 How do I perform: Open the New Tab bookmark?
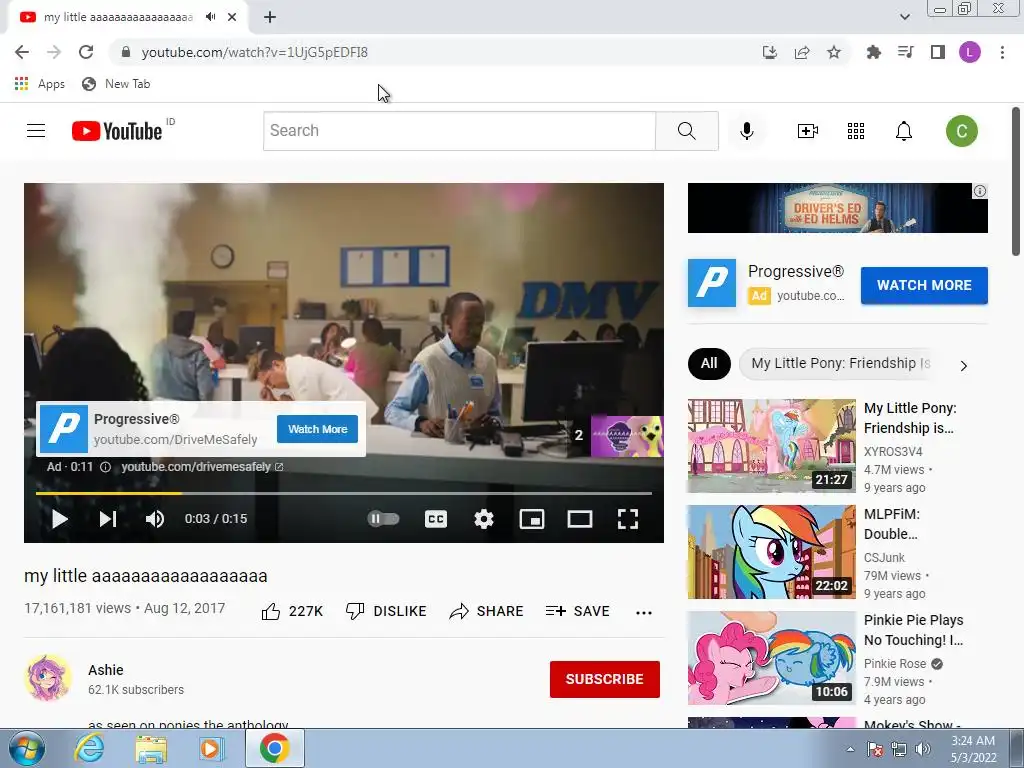click(x=116, y=84)
